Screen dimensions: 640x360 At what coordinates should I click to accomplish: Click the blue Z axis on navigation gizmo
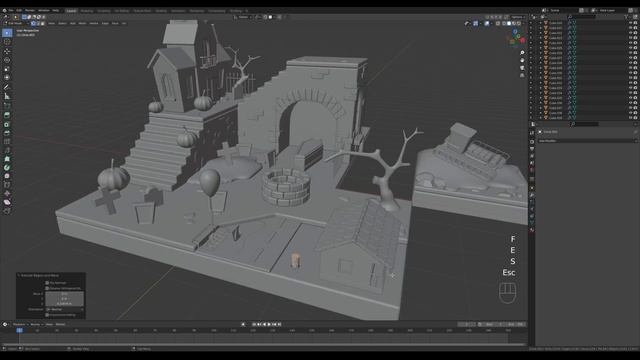(x=515, y=31)
